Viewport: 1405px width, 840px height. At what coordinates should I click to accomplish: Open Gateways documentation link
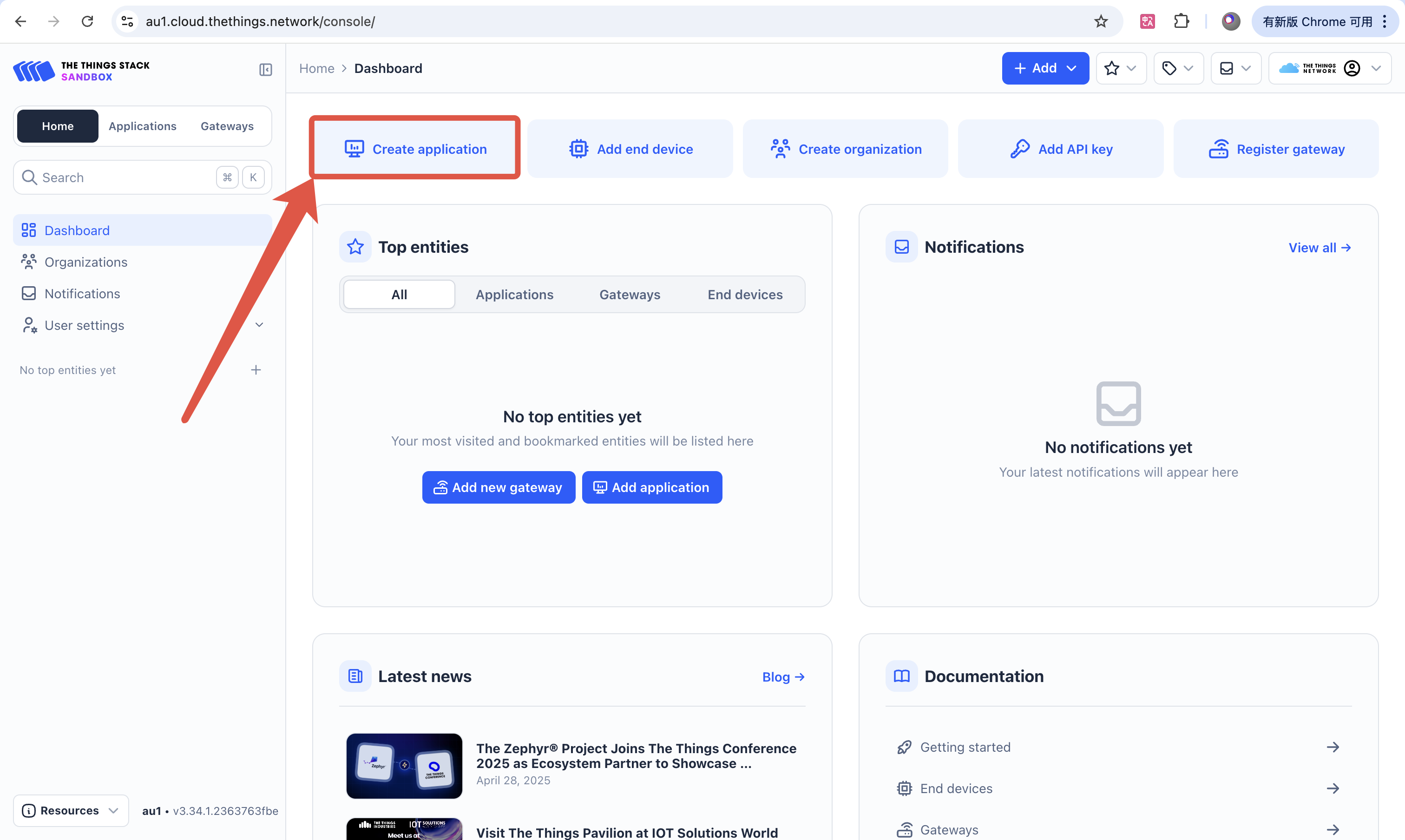[1118, 829]
